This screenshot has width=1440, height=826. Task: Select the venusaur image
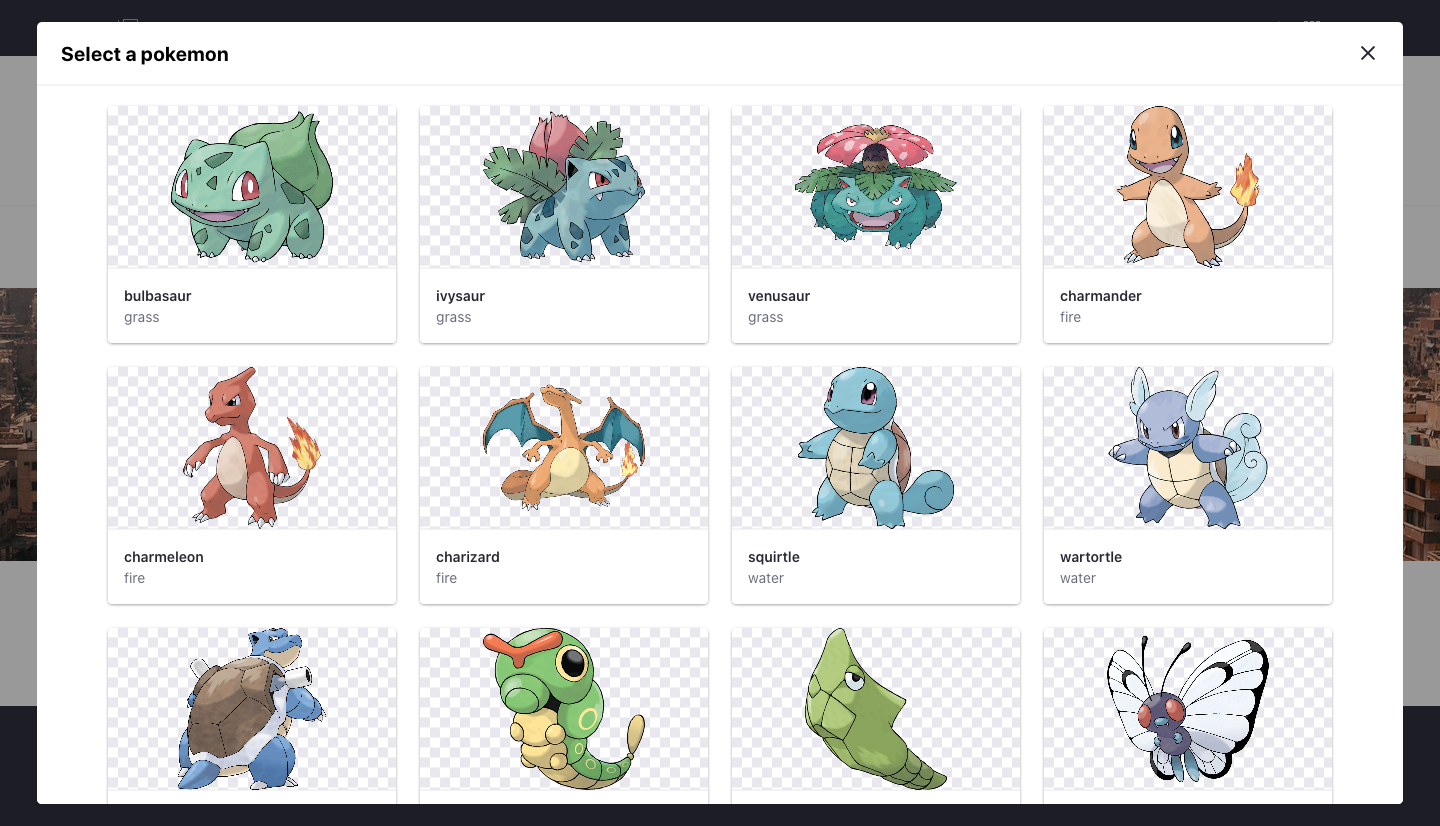(876, 187)
